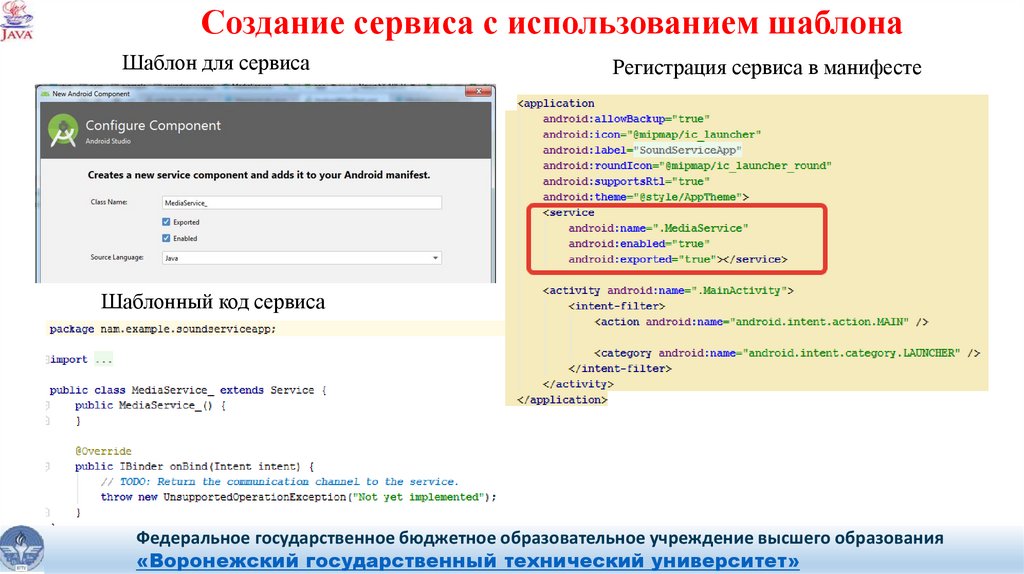Screen dimensions: 1024x574
Task: Uncheck the Exported checkbox
Action: click(166, 222)
